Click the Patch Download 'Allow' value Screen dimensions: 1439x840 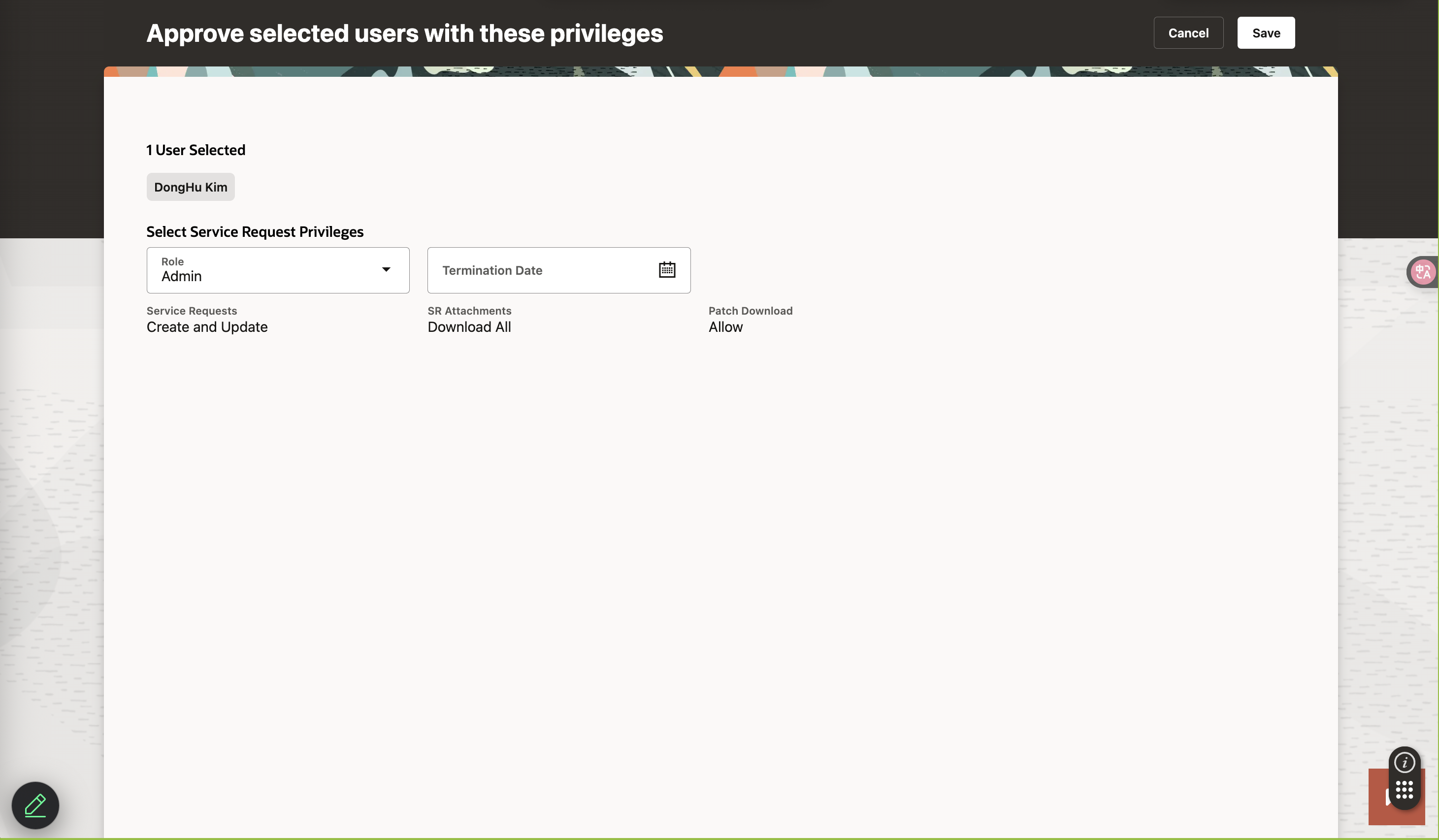tap(725, 326)
